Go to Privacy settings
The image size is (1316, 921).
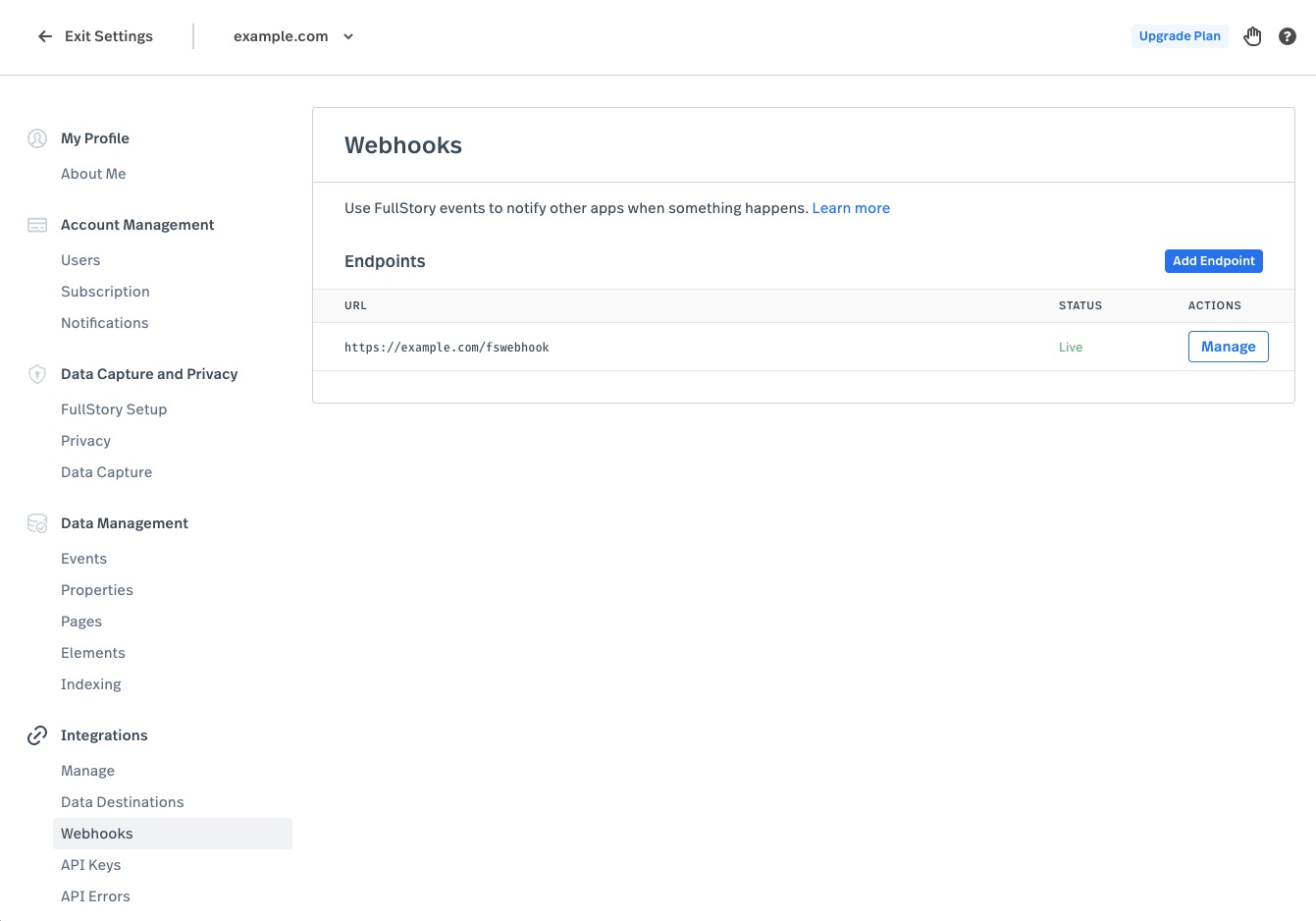85,441
